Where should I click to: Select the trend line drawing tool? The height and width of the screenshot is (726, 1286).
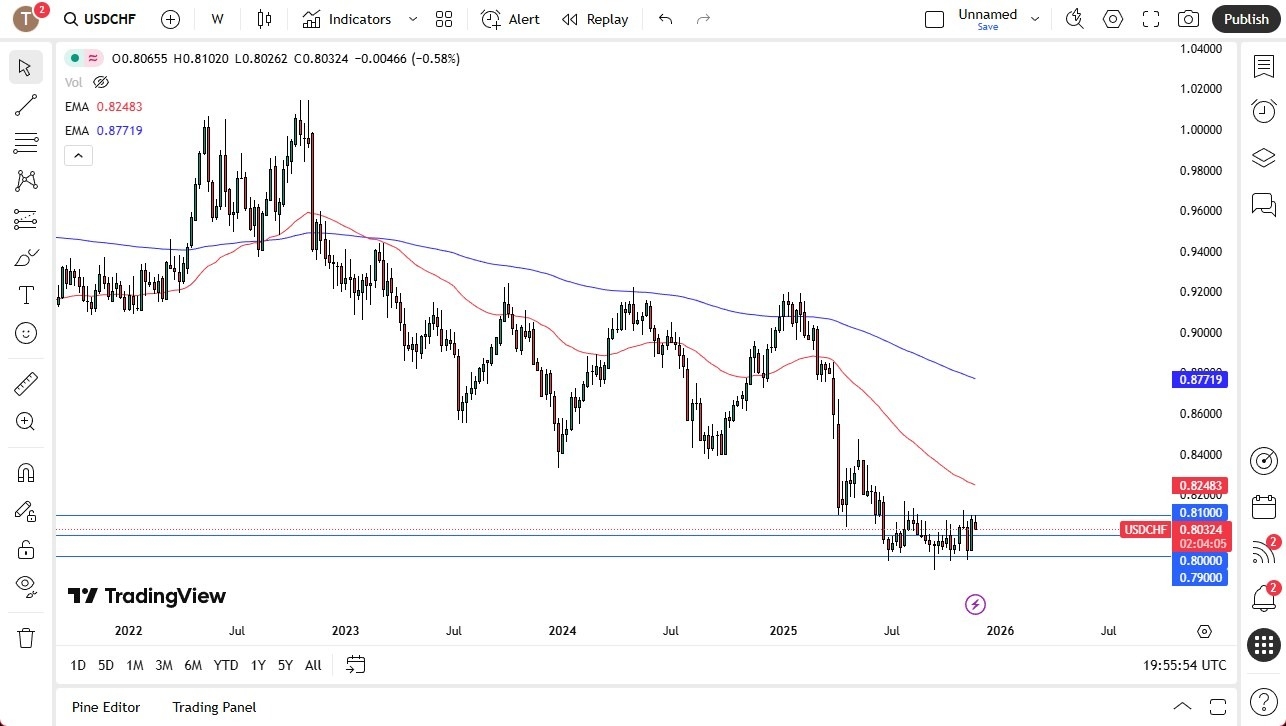(26, 105)
